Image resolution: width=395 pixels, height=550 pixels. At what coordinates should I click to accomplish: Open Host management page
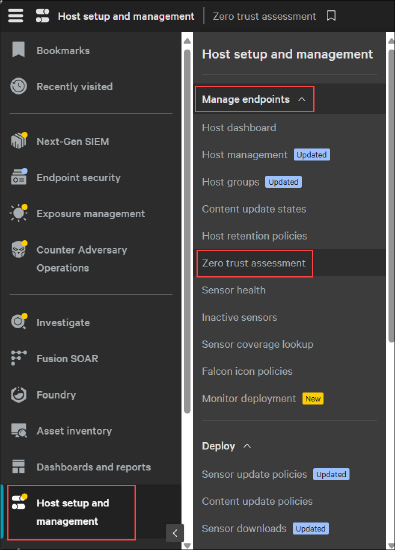245,155
